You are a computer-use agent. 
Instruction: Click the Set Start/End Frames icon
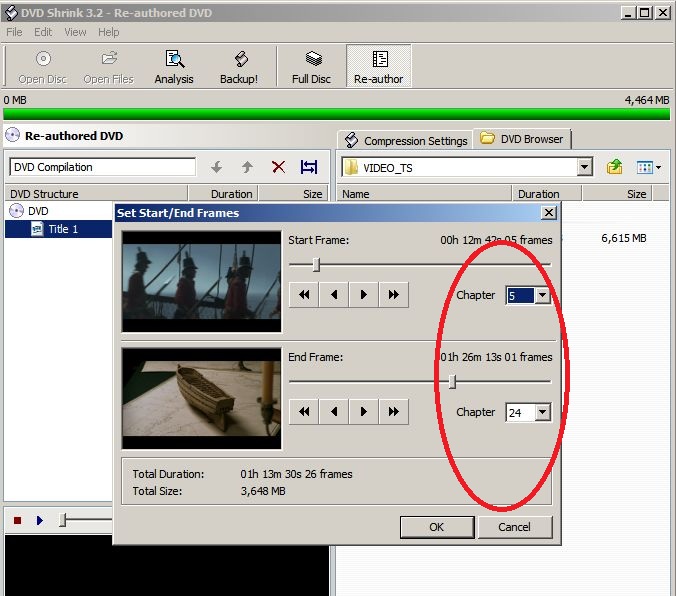309,167
